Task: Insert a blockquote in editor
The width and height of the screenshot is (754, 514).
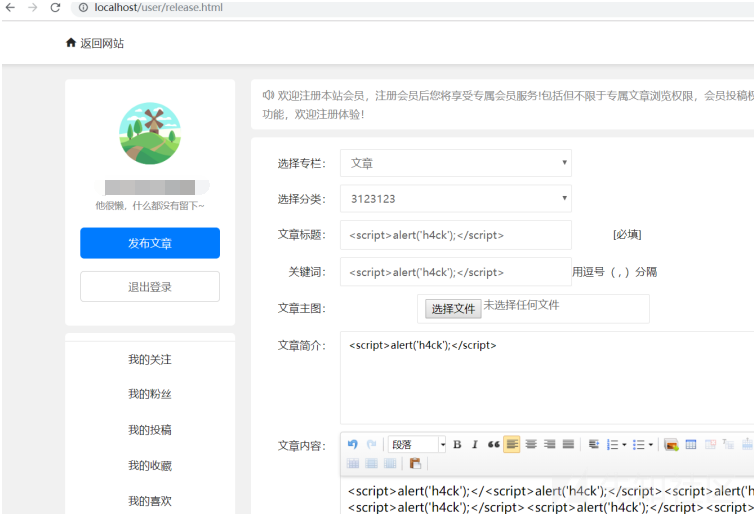Action: pyautogui.click(x=493, y=444)
